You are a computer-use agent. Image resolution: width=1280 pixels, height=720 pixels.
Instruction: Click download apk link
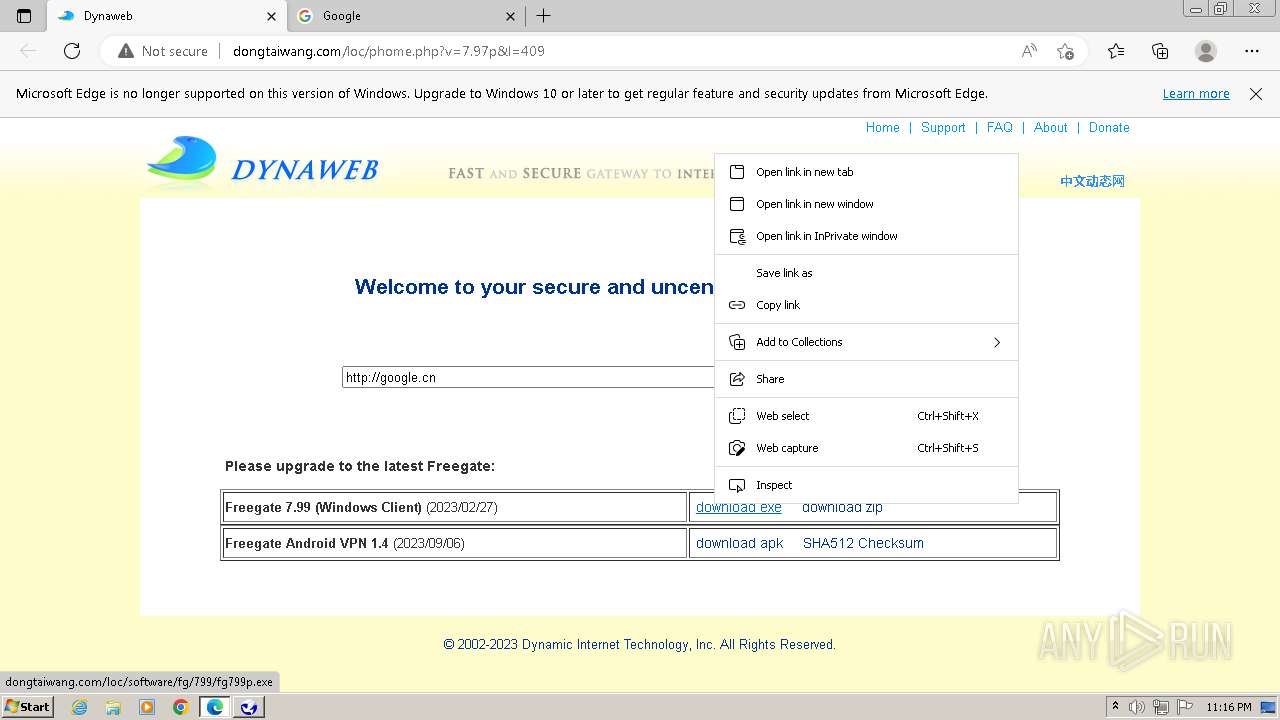740,543
